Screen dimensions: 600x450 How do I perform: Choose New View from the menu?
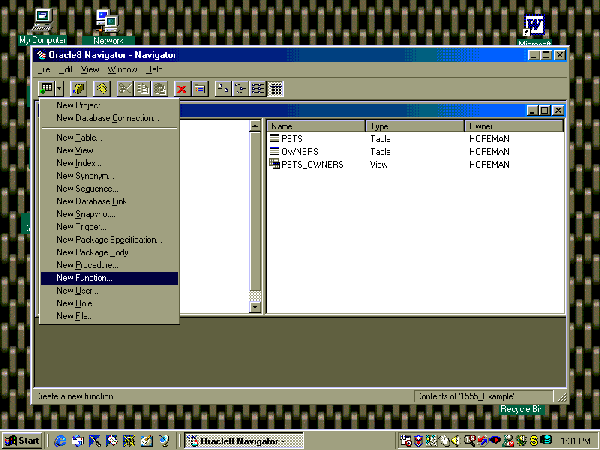[109, 150]
